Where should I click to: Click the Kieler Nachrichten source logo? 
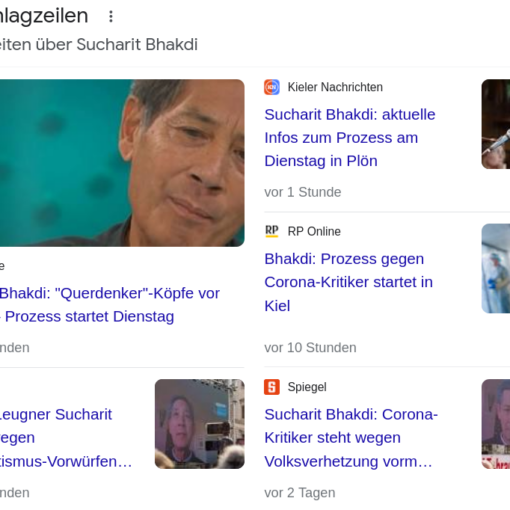point(272,87)
